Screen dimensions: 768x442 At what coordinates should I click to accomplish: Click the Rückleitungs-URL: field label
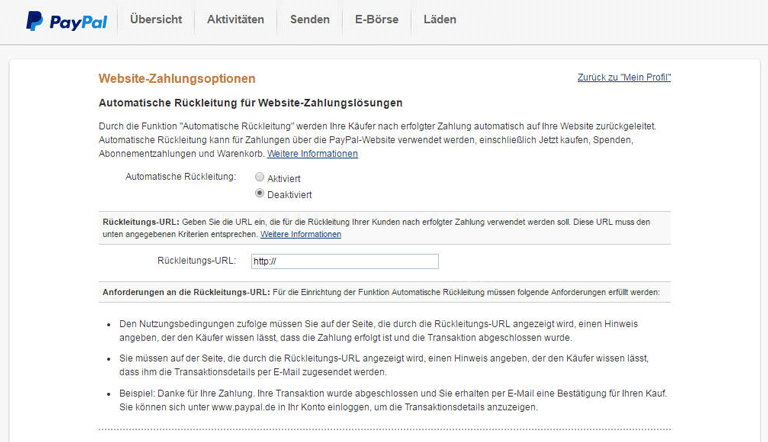click(196, 261)
